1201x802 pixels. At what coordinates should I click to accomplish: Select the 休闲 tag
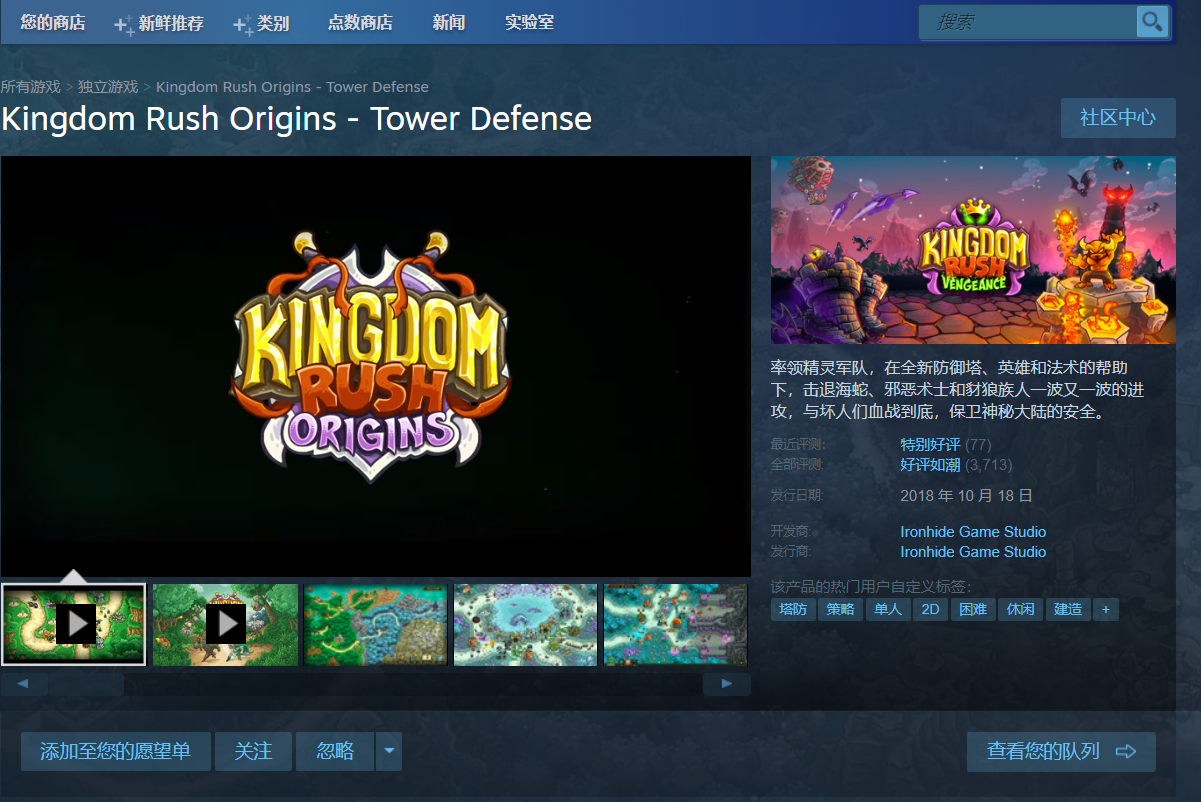1020,609
